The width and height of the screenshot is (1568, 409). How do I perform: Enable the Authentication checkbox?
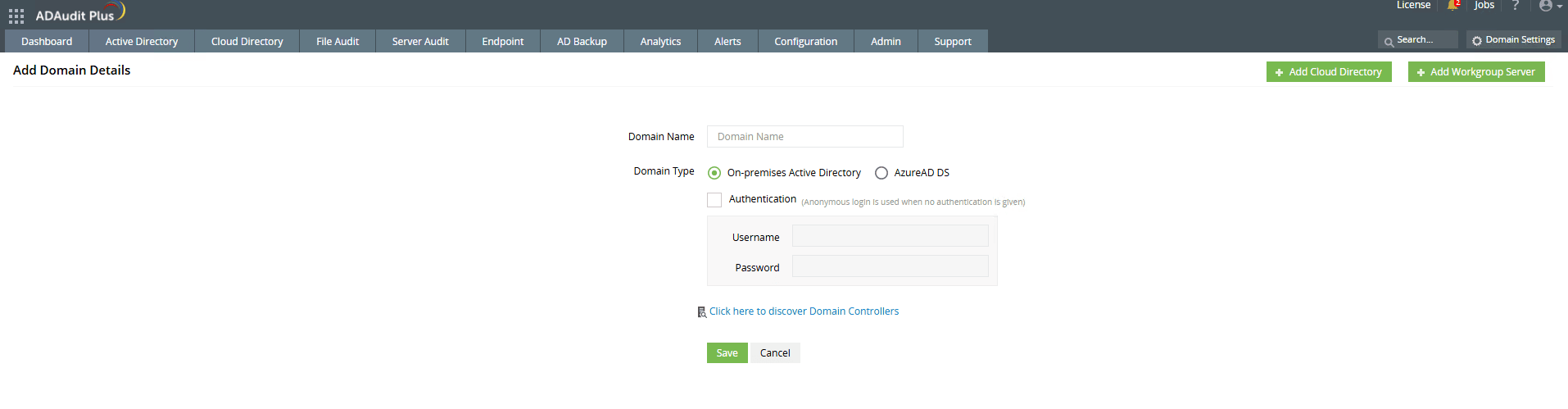point(714,200)
